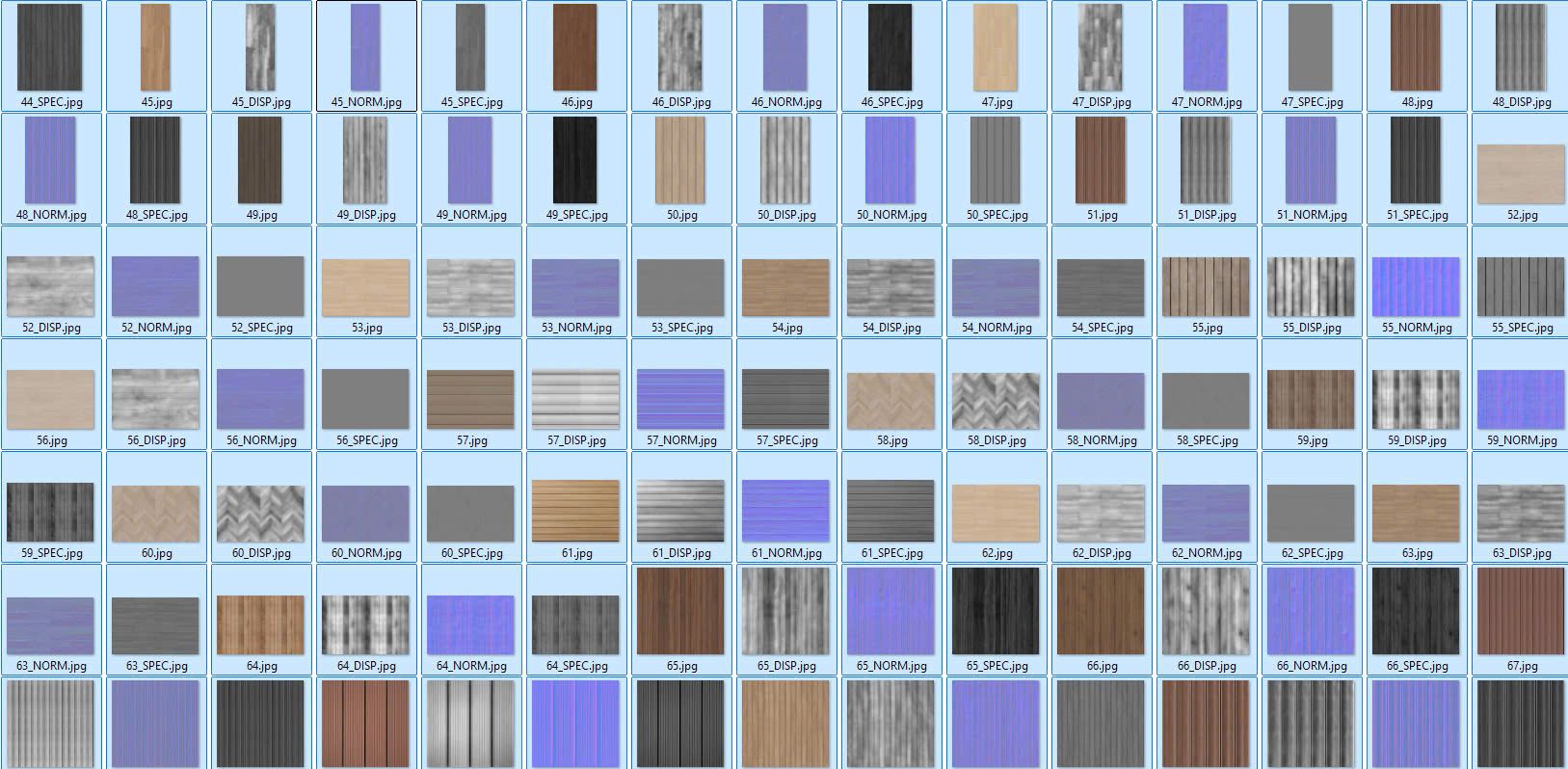
Task: Click the 53.jpg texture file
Action: tap(366, 287)
